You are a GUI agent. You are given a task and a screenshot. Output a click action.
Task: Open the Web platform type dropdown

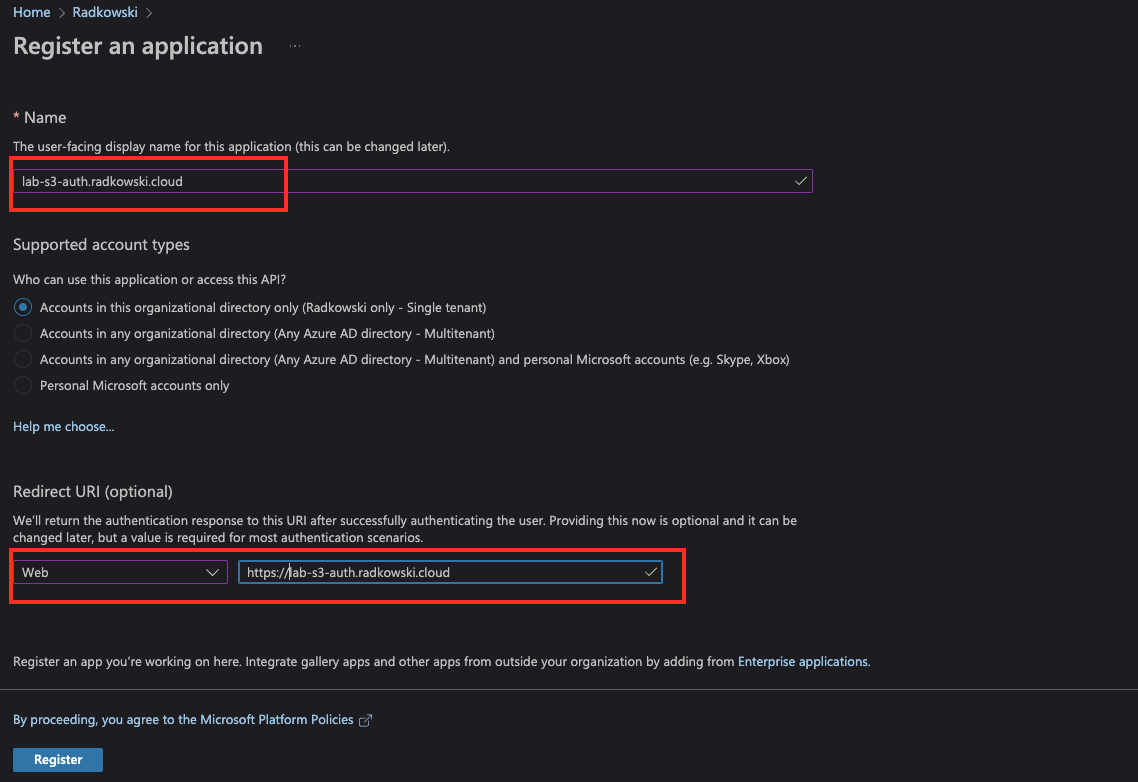[120, 572]
